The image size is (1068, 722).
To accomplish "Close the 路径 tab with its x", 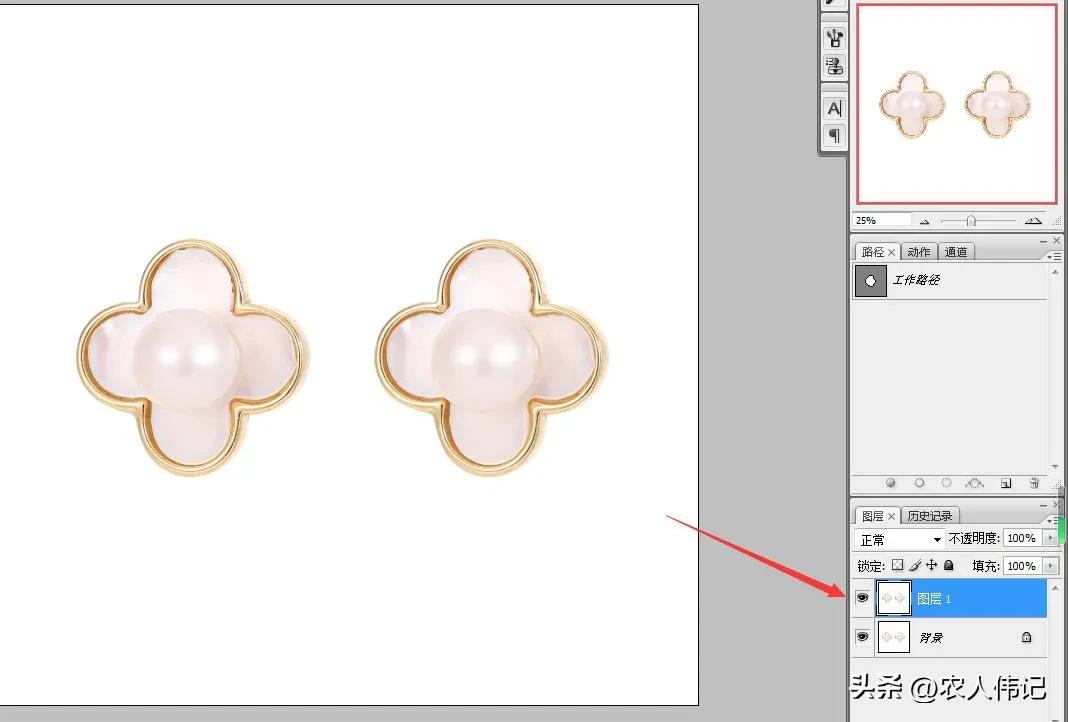I will point(892,253).
